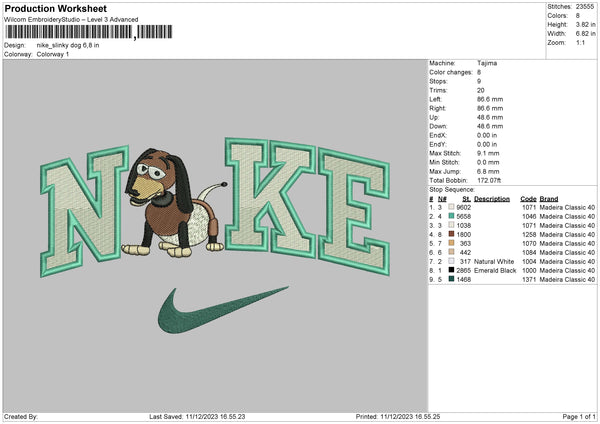Click the Slinky dog in the design preview
This screenshot has width=600, height=424.
174,203
